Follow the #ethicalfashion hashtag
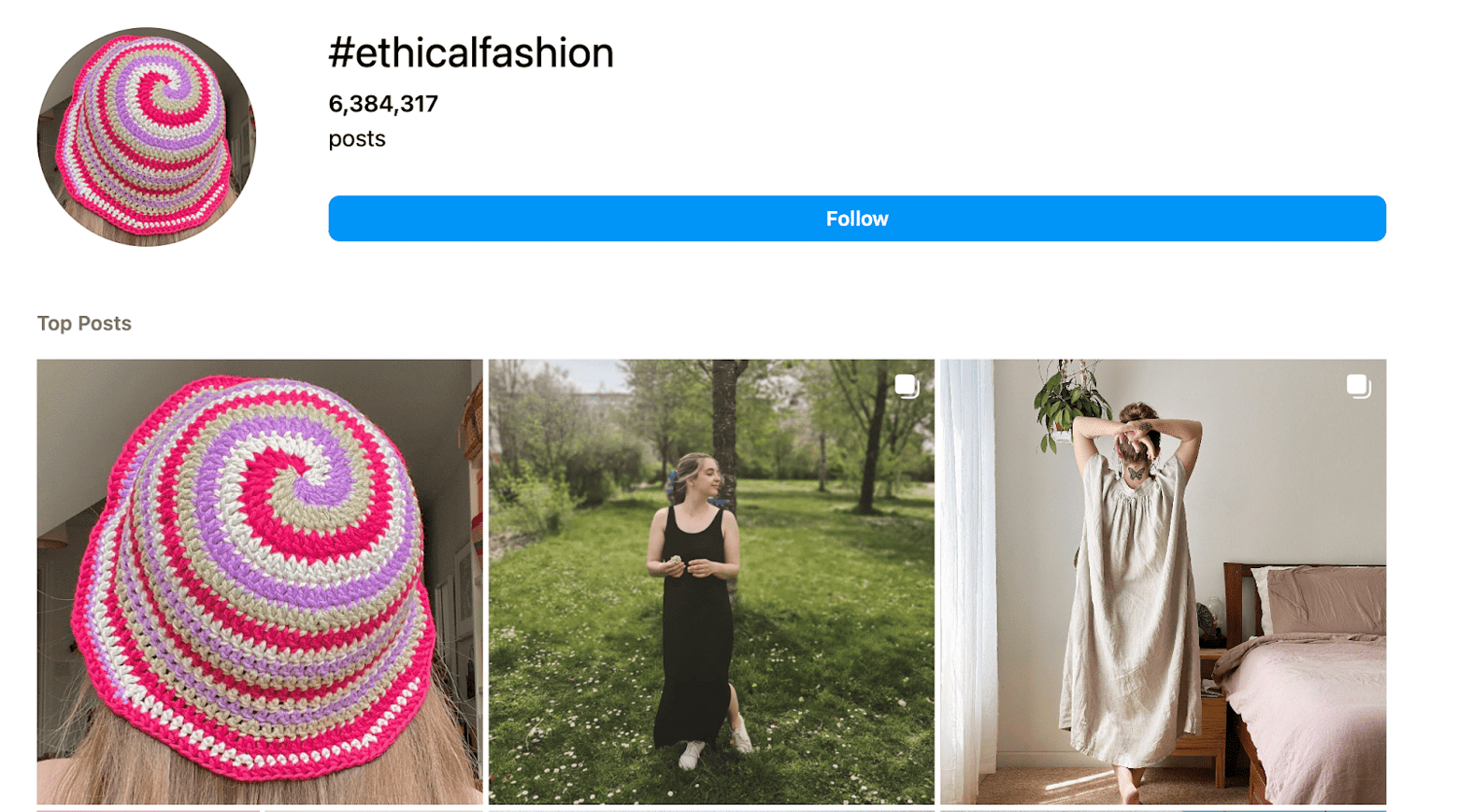 [856, 219]
